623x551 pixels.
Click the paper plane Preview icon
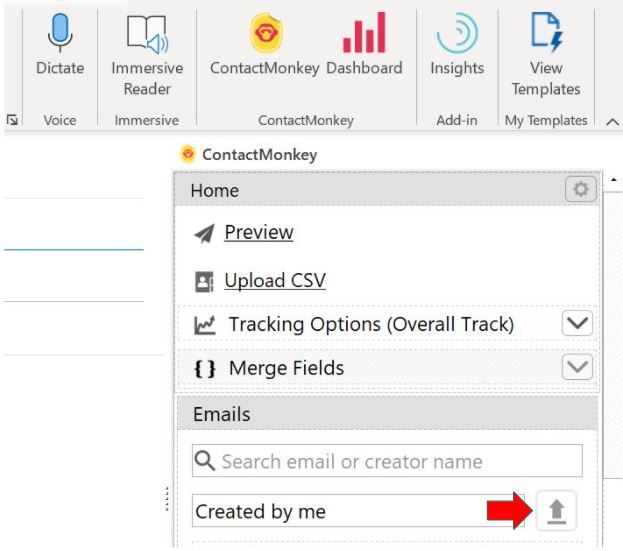click(x=204, y=233)
